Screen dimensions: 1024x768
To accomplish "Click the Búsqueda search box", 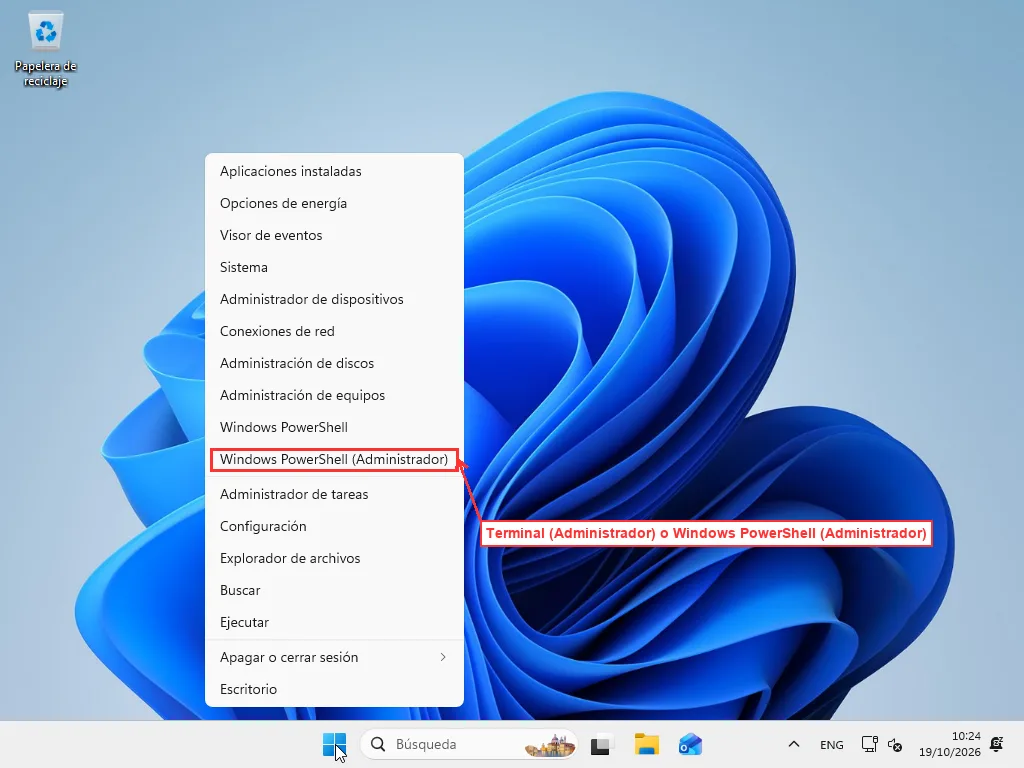I will 469,744.
